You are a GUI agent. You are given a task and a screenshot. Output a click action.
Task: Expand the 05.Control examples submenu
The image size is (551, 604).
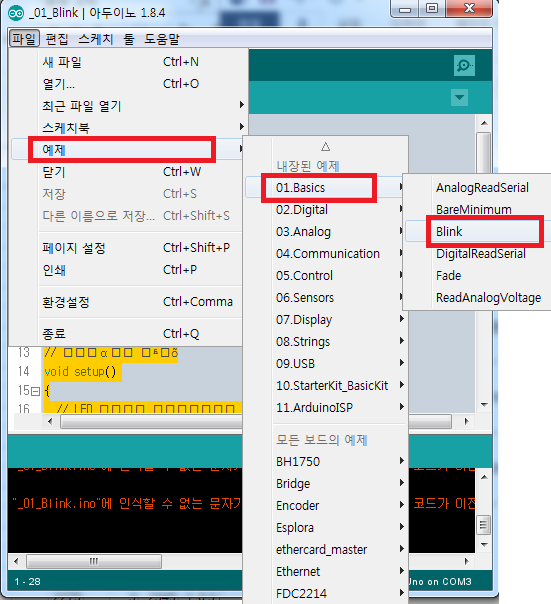(x=326, y=275)
